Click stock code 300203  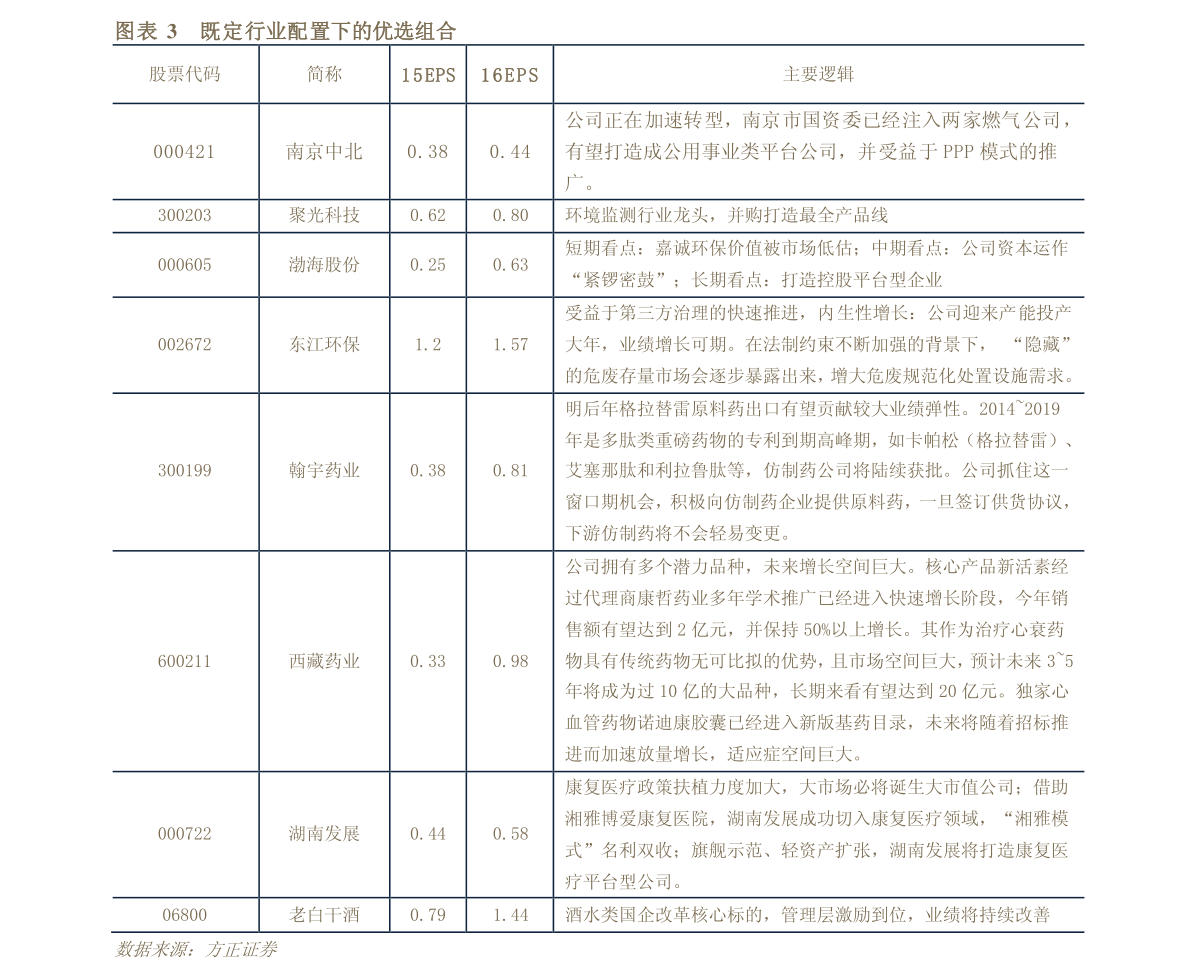coord(184,215)
